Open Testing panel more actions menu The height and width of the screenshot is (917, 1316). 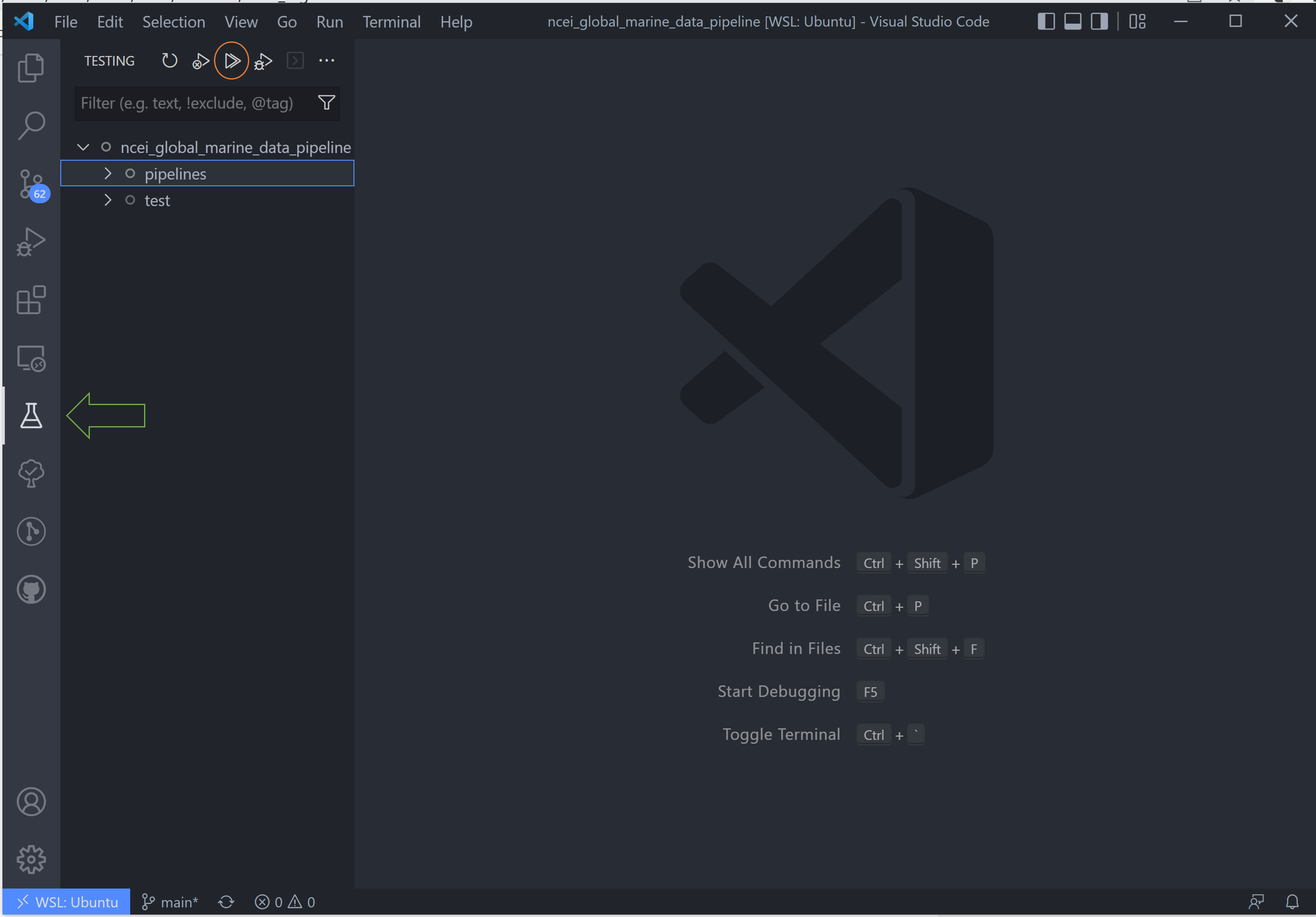point(326,60)
